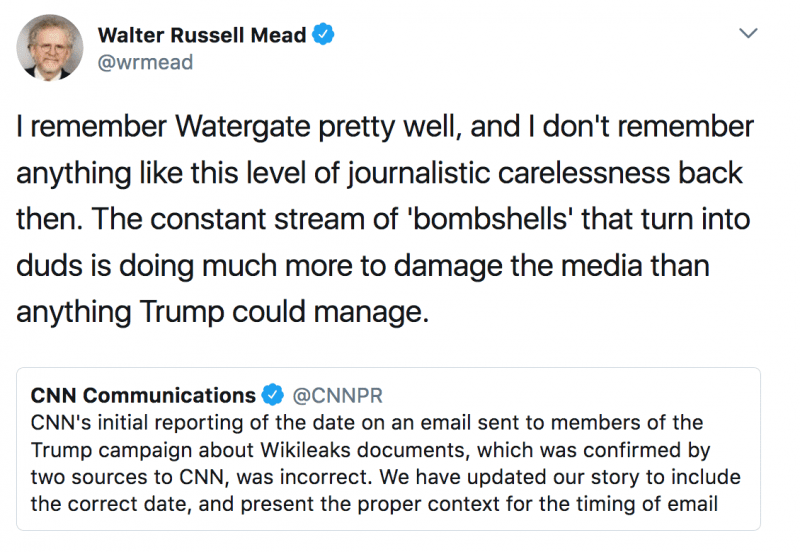Click 'anything Trump could manage.' closing line

click(x=222, y=312)
